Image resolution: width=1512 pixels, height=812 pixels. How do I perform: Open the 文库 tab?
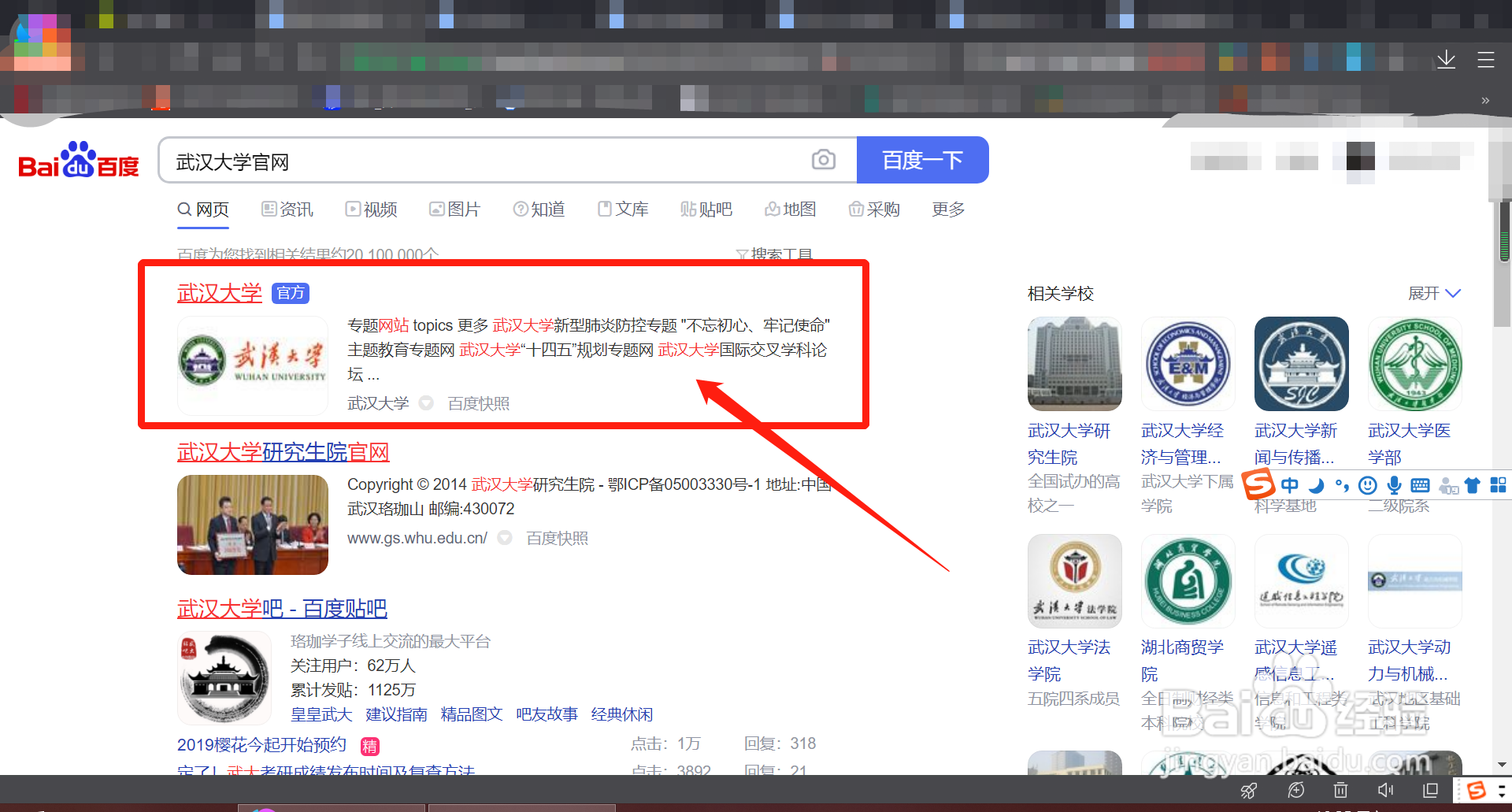point(623,209)
